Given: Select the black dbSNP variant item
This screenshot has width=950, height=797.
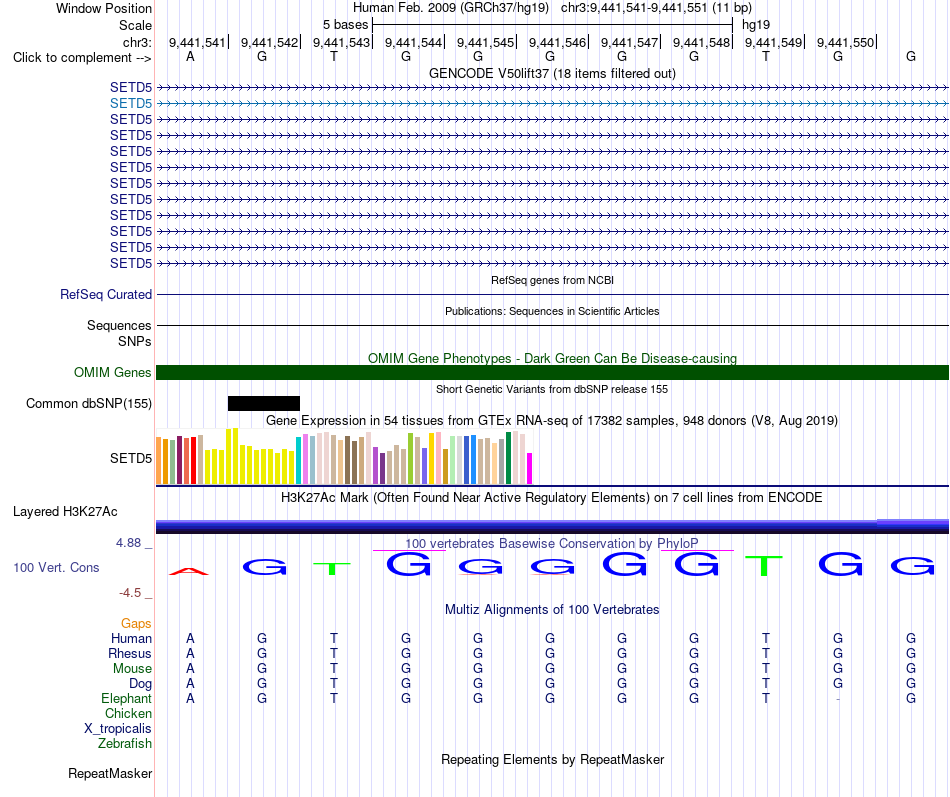Looking at the screenshot, I should [264, 404].
